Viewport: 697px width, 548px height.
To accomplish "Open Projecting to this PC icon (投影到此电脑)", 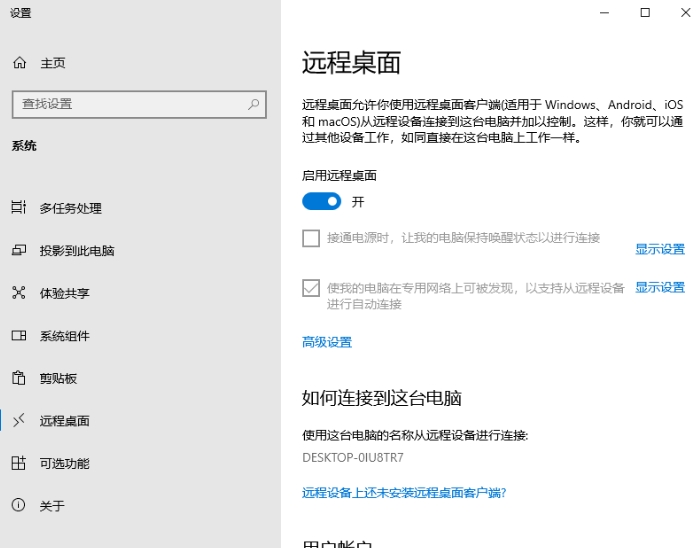I will point(18,251).
